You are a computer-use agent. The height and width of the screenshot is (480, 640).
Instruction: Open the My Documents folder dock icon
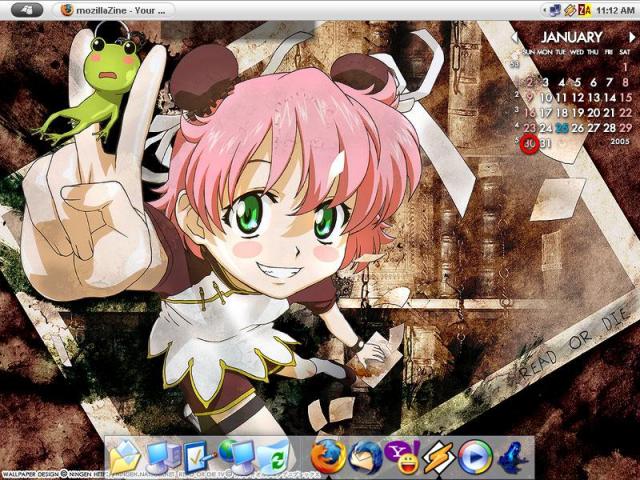click(x=124, y=457)
